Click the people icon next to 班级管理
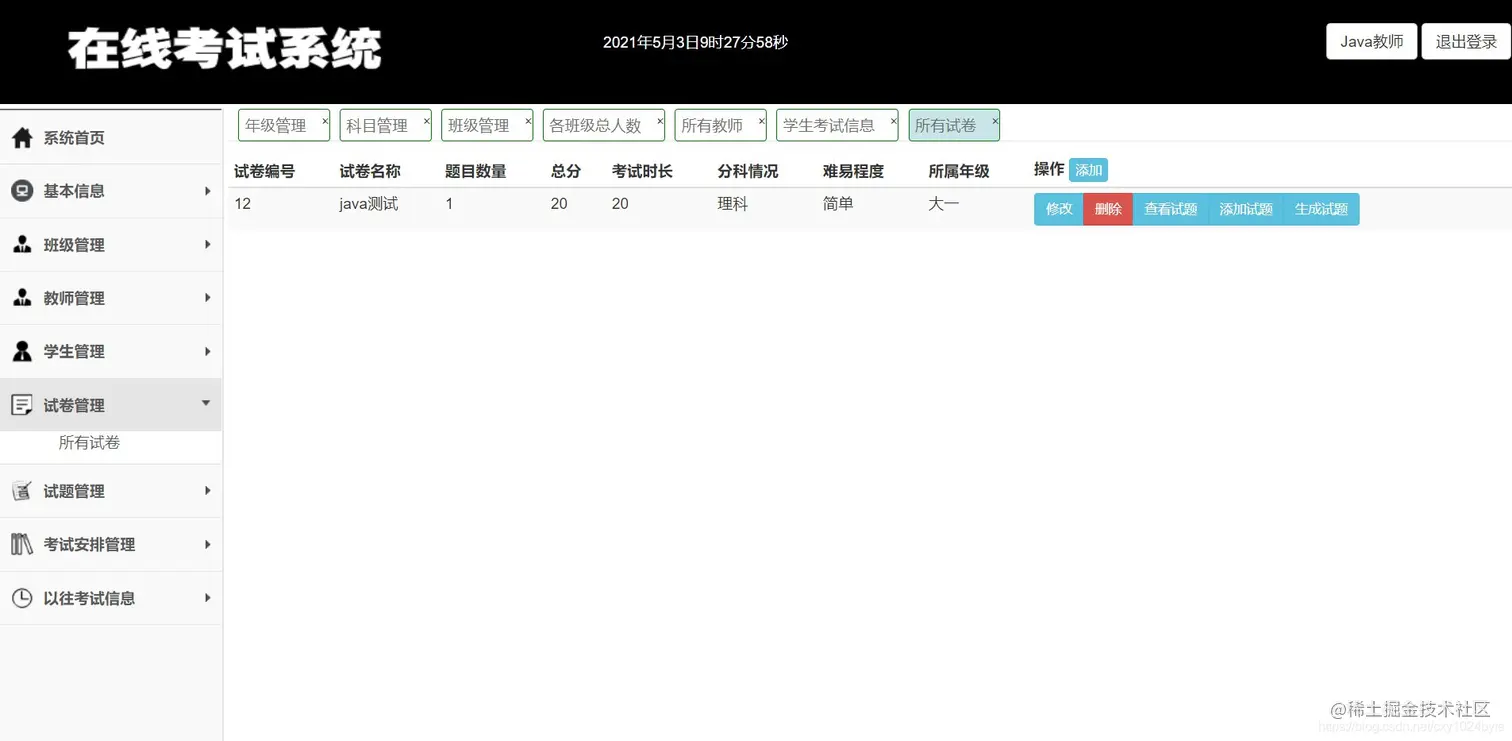The image size is (1512, 741). pyautogui.click(x=22, y=245)
